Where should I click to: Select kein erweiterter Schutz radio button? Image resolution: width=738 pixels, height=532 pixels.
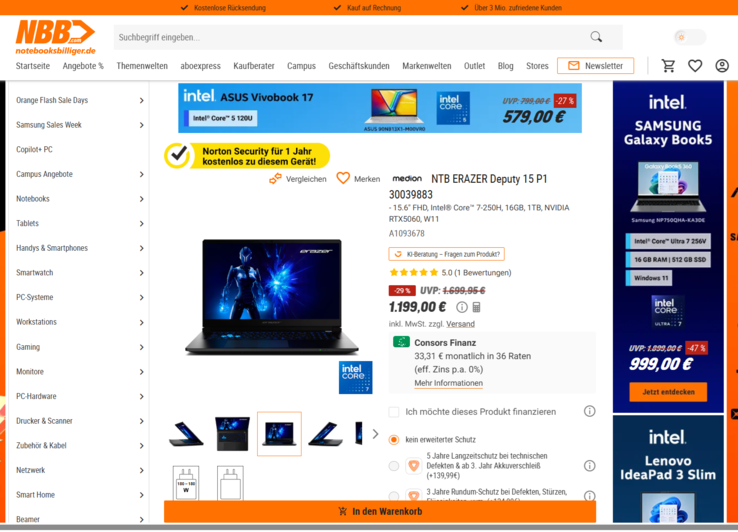(394, 439)
